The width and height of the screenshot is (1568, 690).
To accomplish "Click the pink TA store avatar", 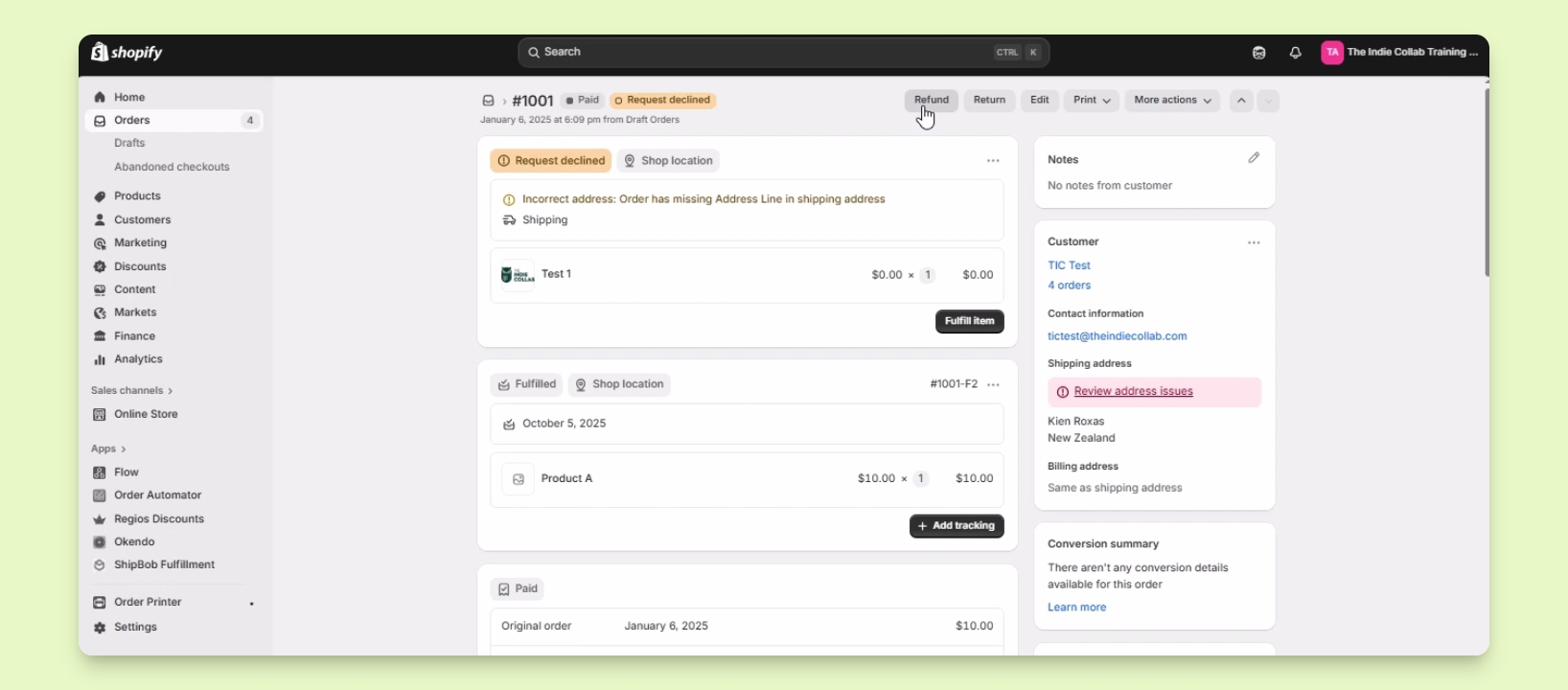I will click(1332, 53).
